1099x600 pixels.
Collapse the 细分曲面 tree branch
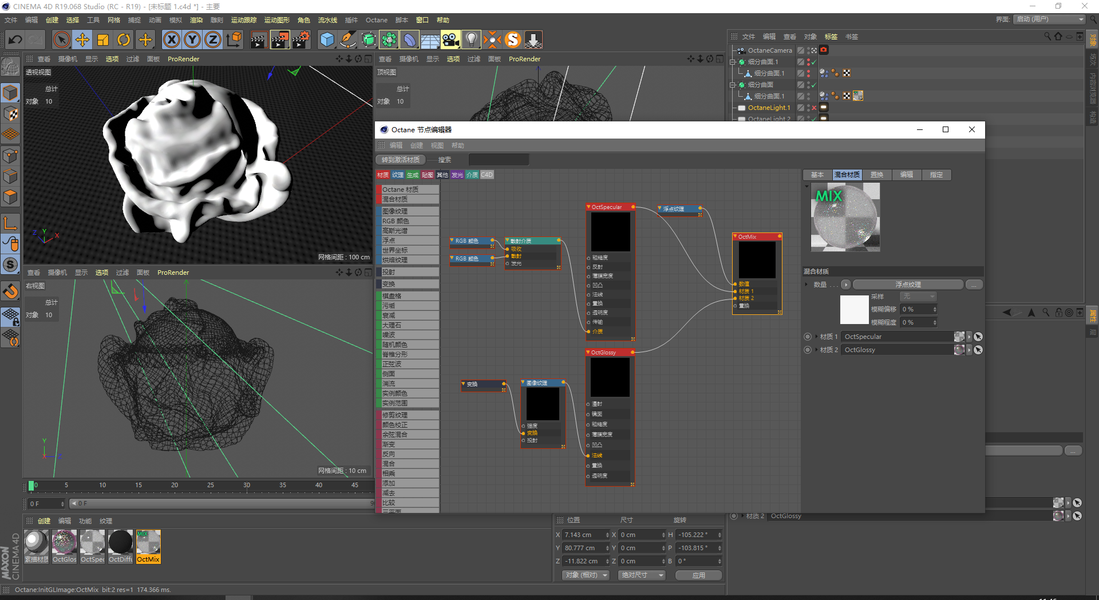(x=733, y=85)
